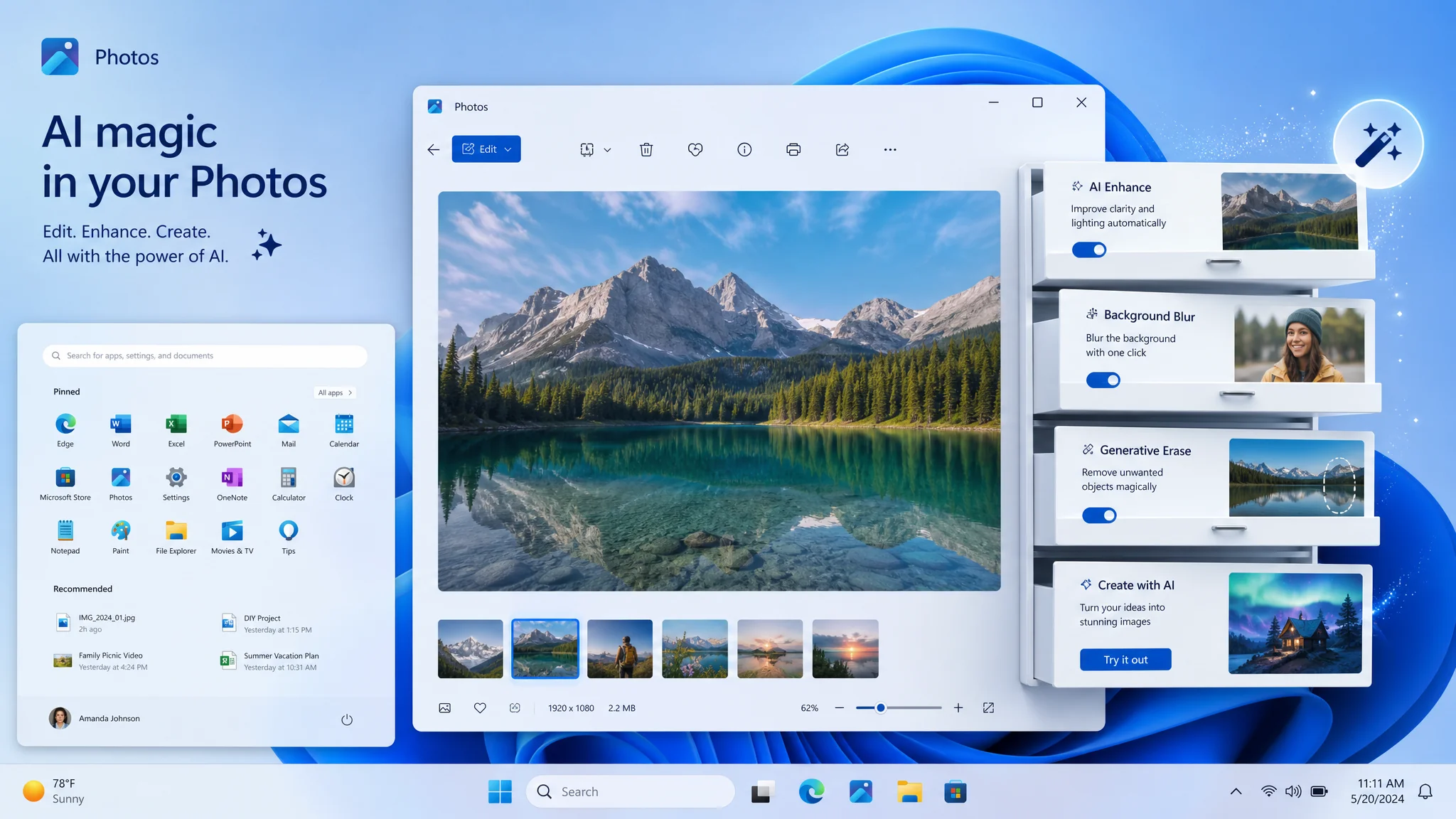Open Notepad from pinned apps

[x=65, y=537]
